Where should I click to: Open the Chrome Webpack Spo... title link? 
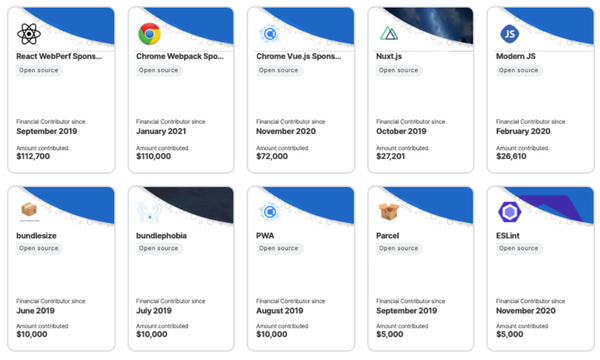point(180,56)
